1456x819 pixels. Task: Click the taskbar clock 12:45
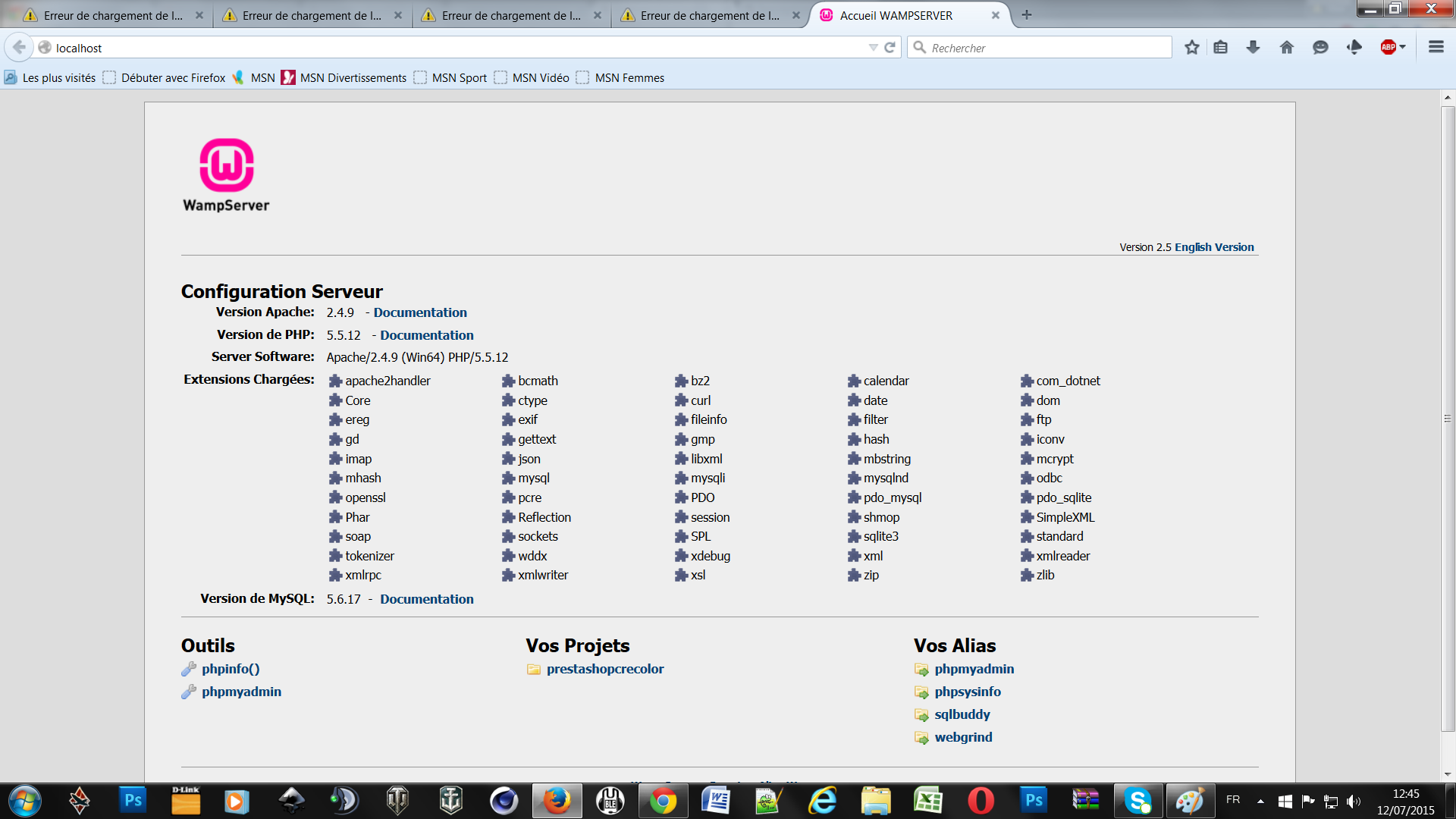(1405, 794)
